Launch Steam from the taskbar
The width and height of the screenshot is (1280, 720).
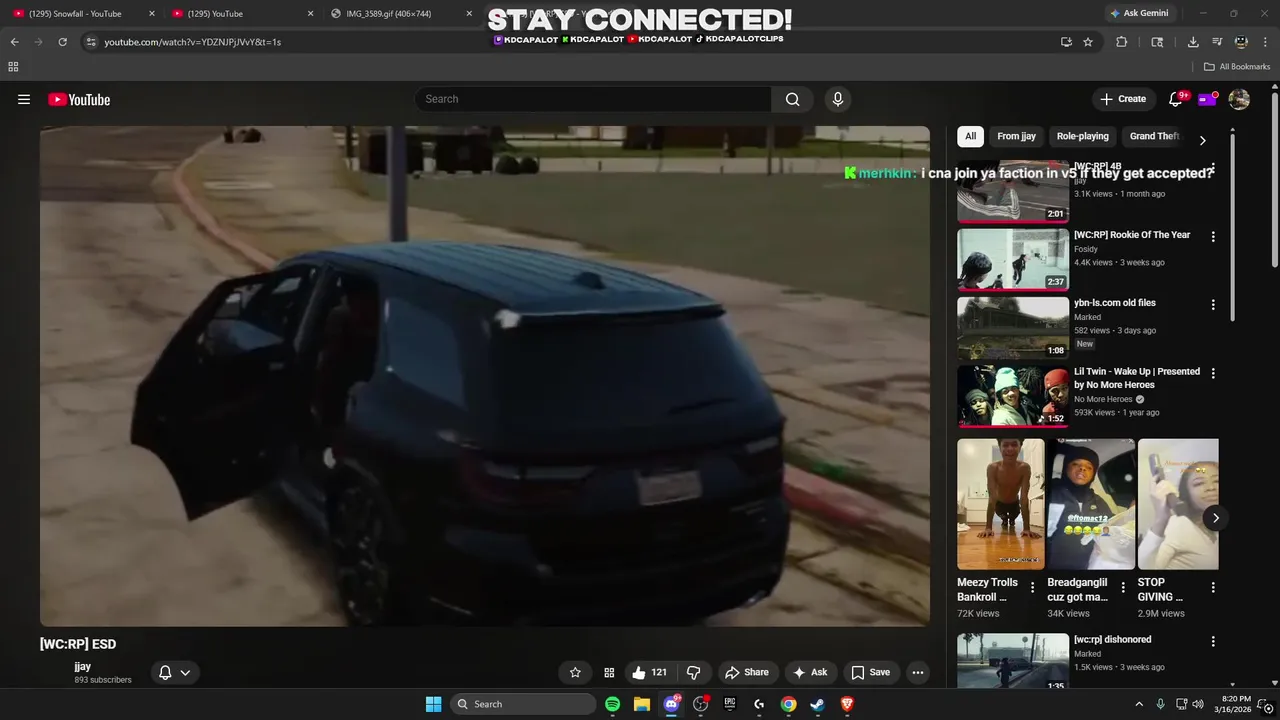[x=817, y=704]
